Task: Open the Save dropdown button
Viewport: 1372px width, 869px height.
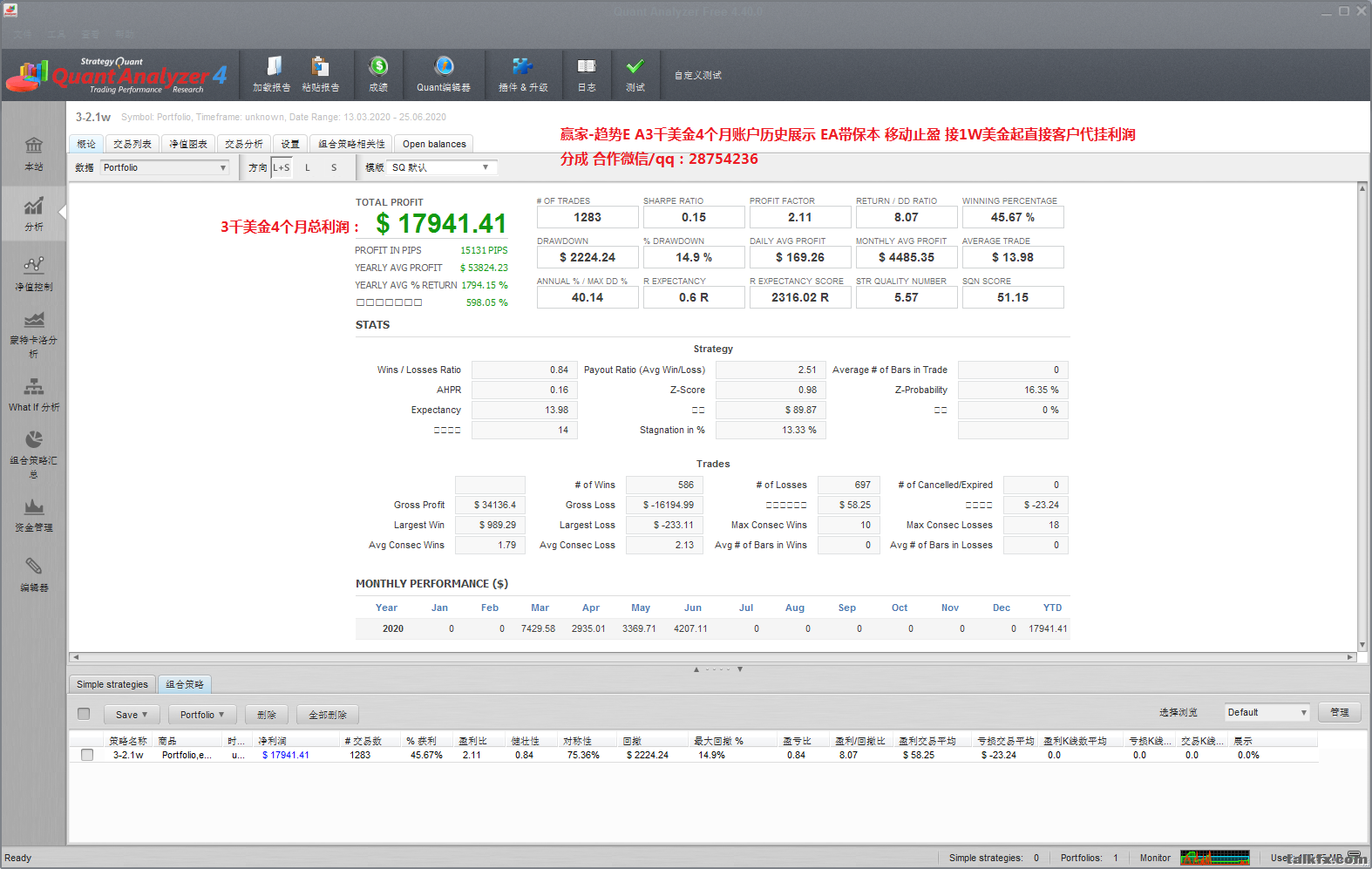Action: [x=132, y=715]
